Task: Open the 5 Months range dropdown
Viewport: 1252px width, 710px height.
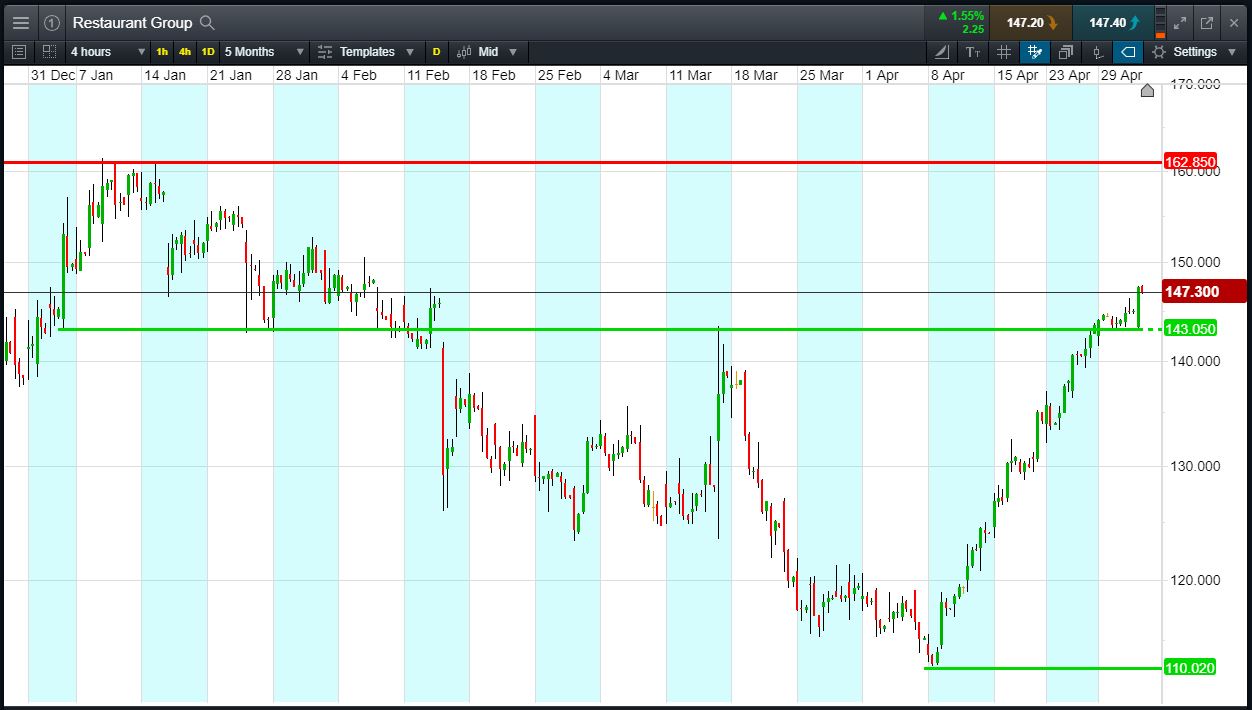Action: pyautogui.click(x=265, y=52)
